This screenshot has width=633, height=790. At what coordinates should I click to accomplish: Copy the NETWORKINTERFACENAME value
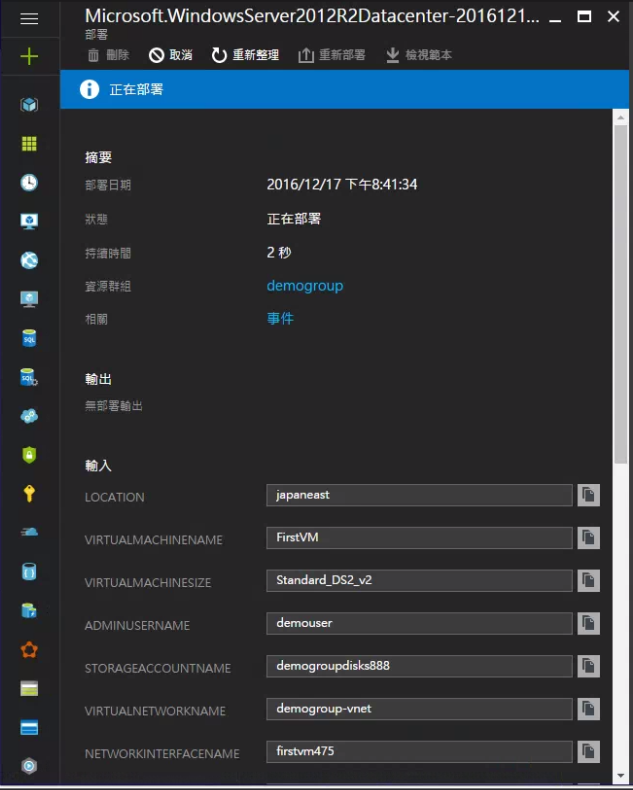(x=588, y=752)
